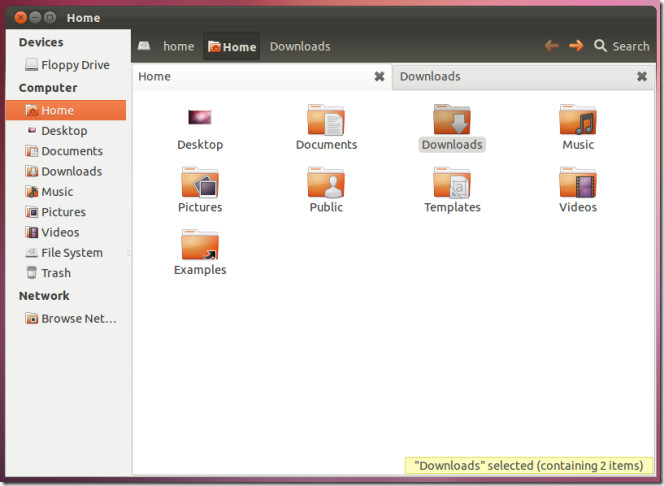
Task: Minimize the Home window
Action: (x=35, y=17)
